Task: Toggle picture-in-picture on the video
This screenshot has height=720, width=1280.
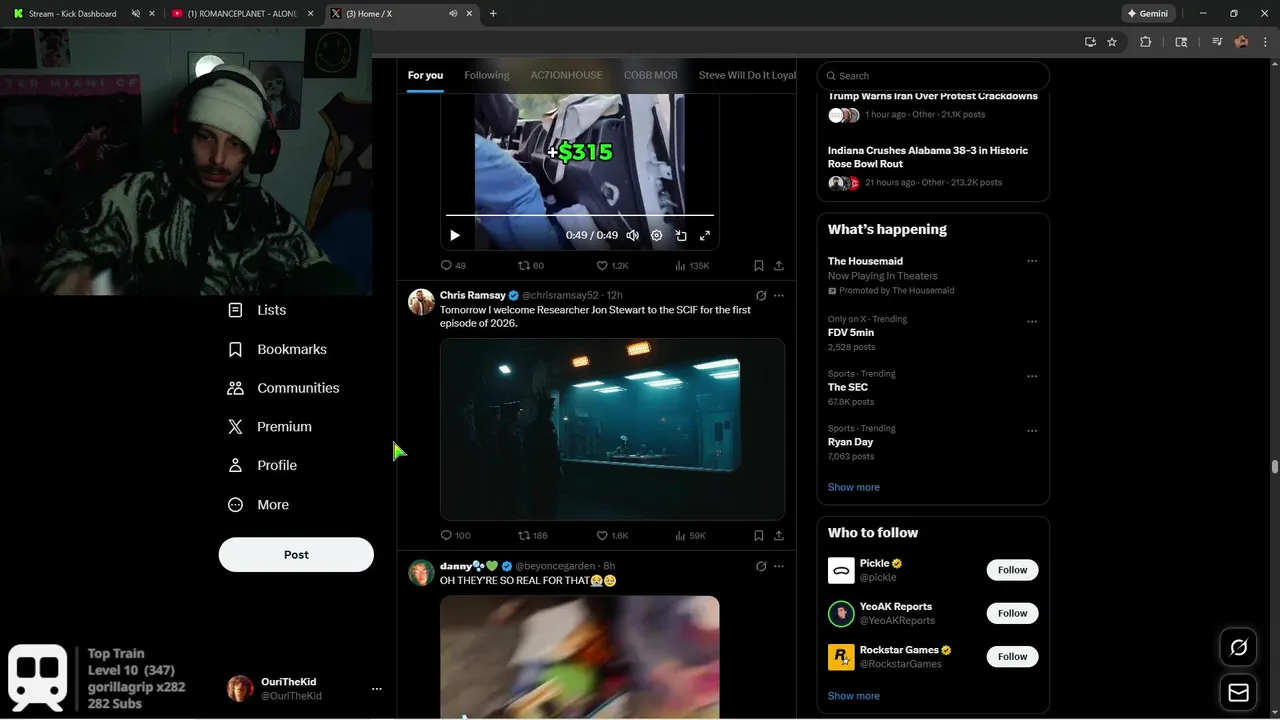Action: [681, 235]
